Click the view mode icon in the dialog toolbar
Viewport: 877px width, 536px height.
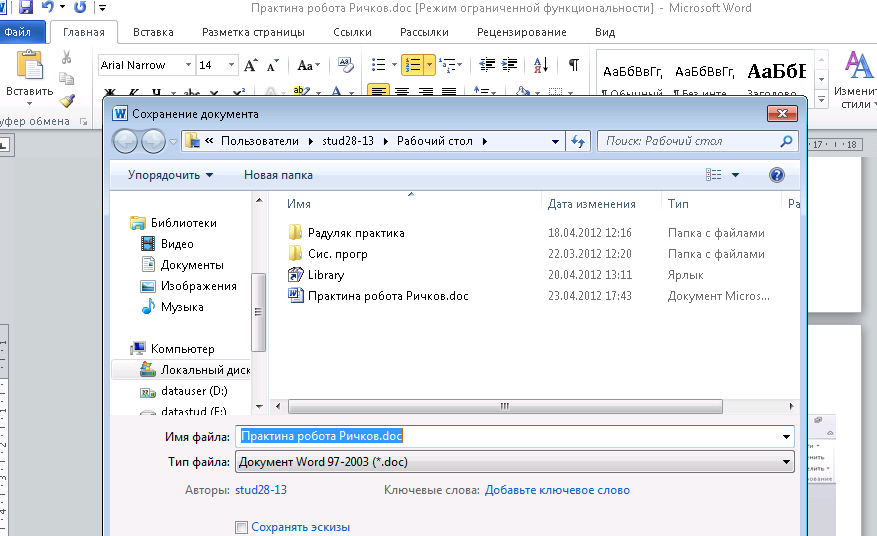click(x=714, y=175)
